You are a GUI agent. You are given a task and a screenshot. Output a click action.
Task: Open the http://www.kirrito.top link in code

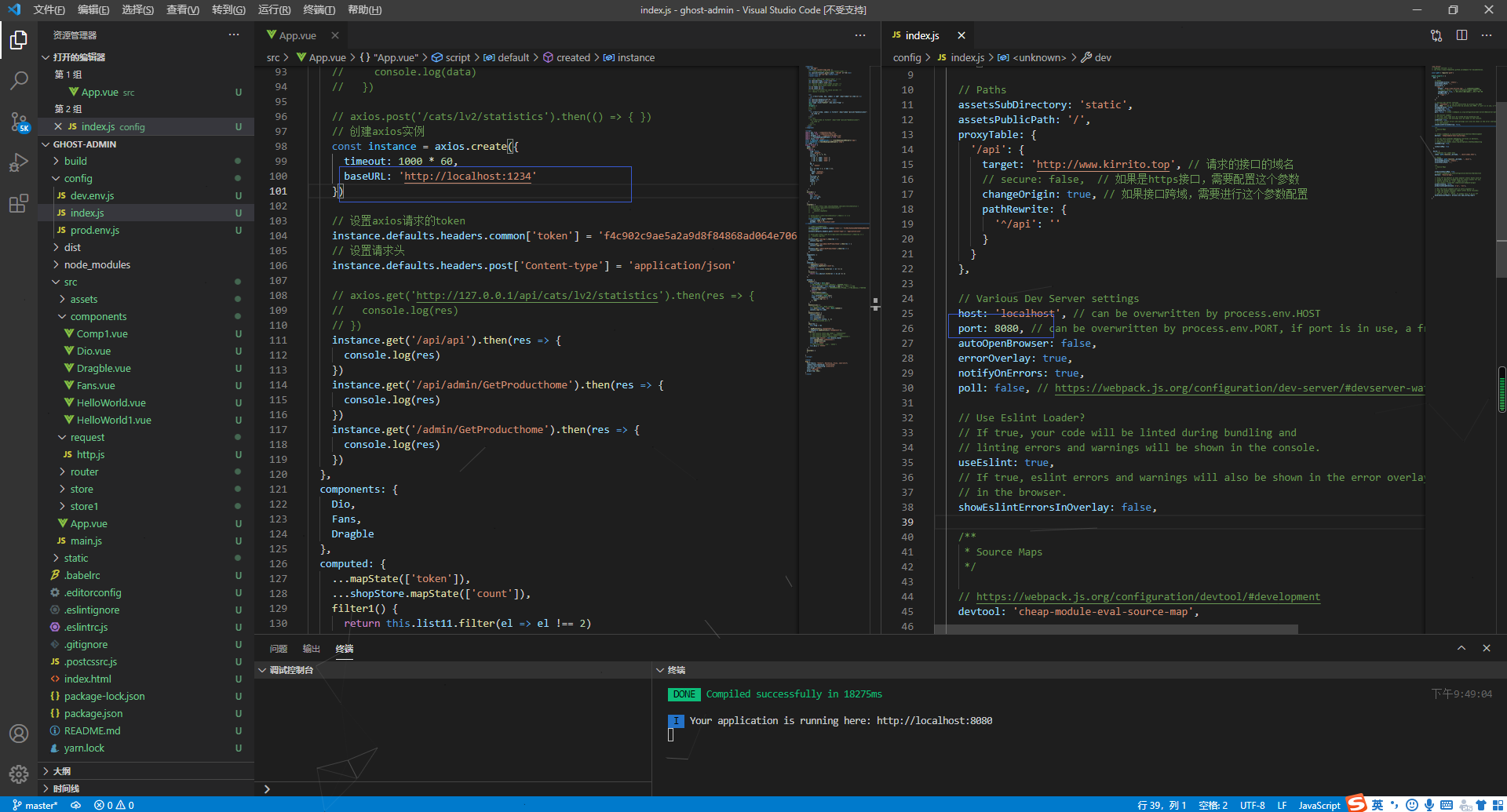coord(1103,165)
